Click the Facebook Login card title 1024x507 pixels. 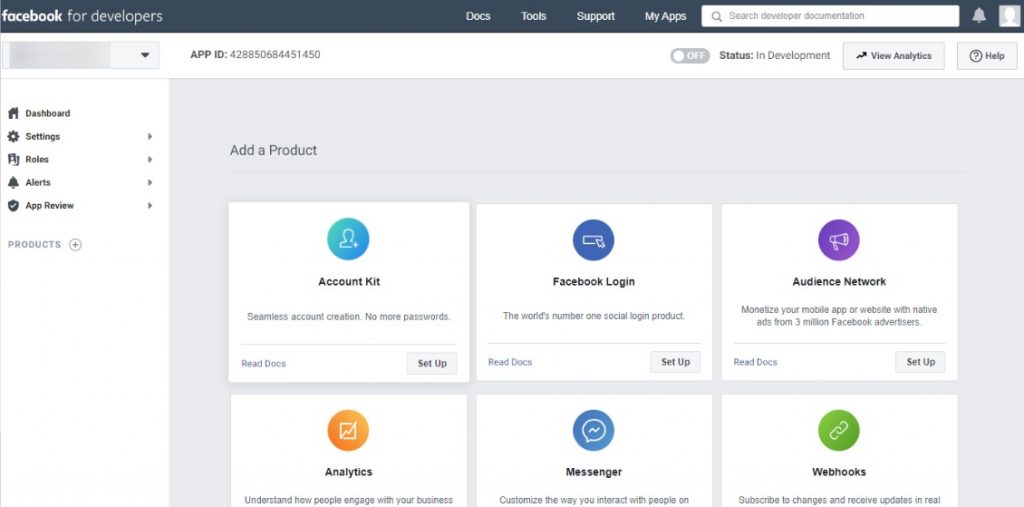point(594,282)
